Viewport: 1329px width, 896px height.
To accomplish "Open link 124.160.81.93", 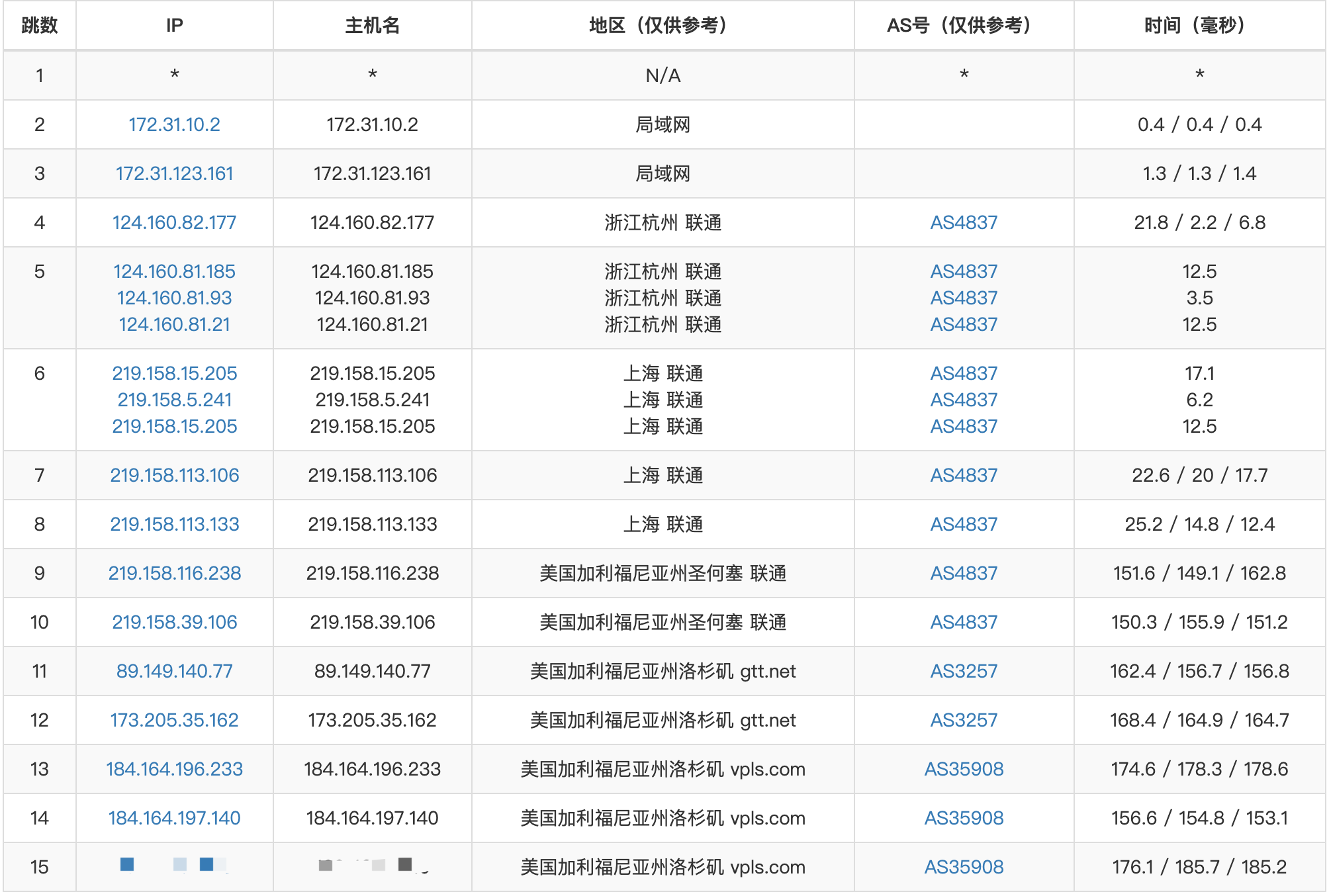I will pyautogui.click(x=174, y=298).
